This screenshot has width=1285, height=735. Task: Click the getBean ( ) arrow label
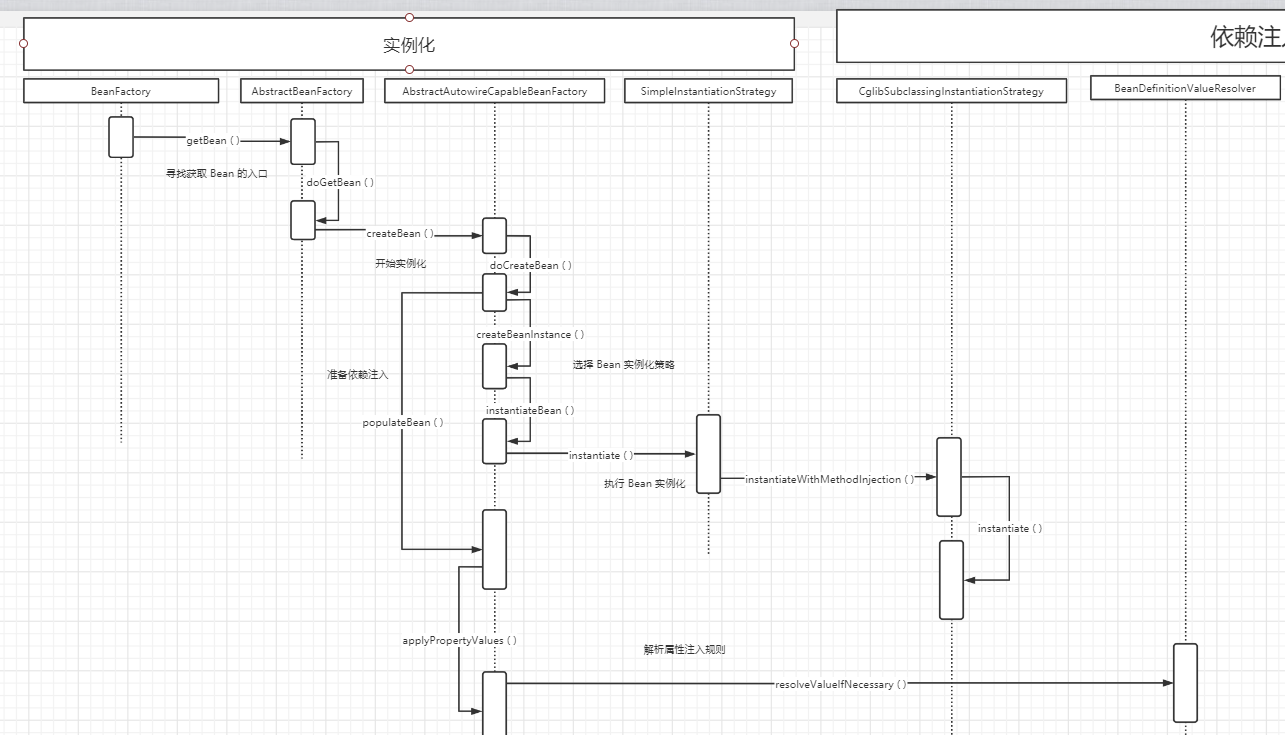tap(213, 141)
